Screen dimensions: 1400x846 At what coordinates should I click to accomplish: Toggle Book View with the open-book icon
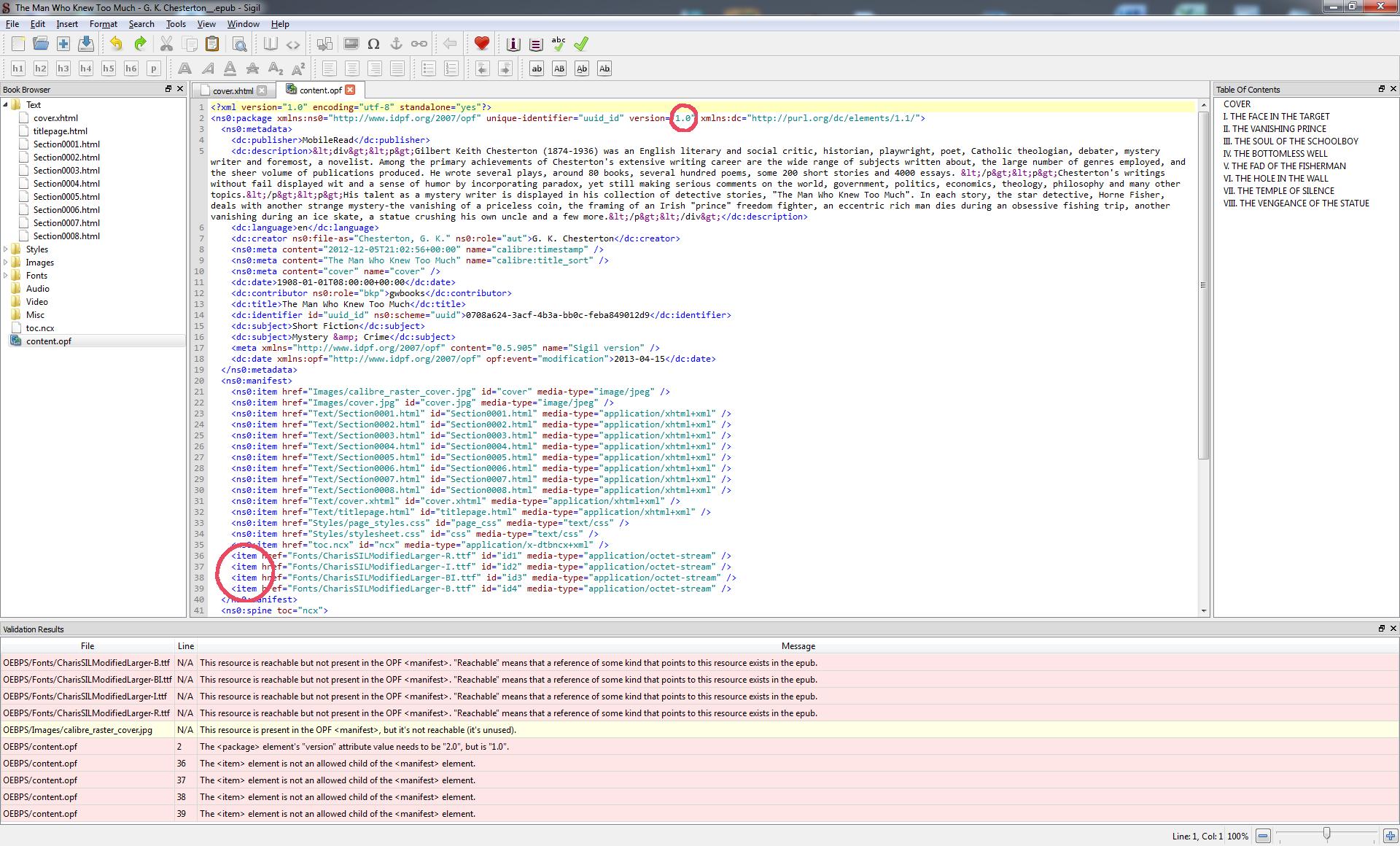271,44
